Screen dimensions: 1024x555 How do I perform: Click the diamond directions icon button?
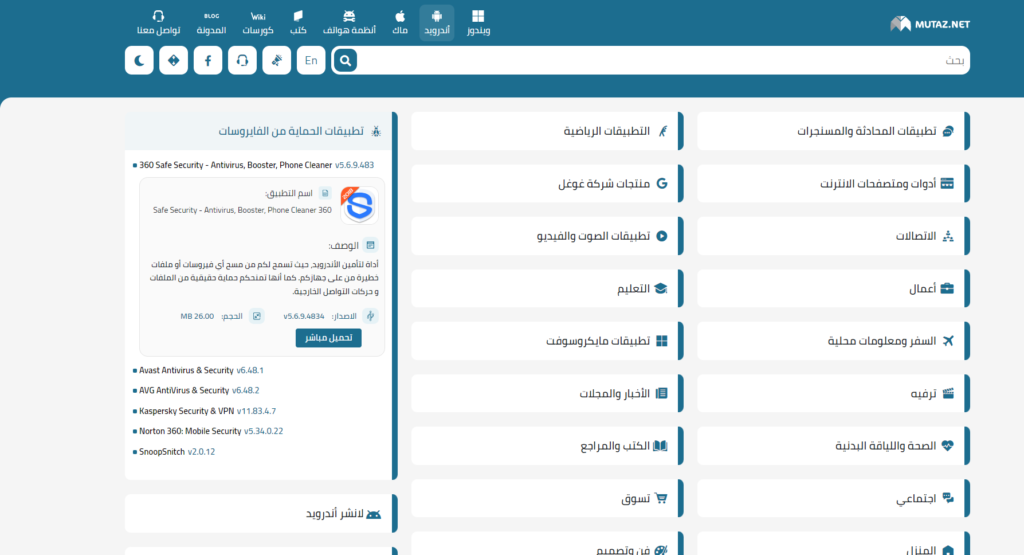point(174,60)
